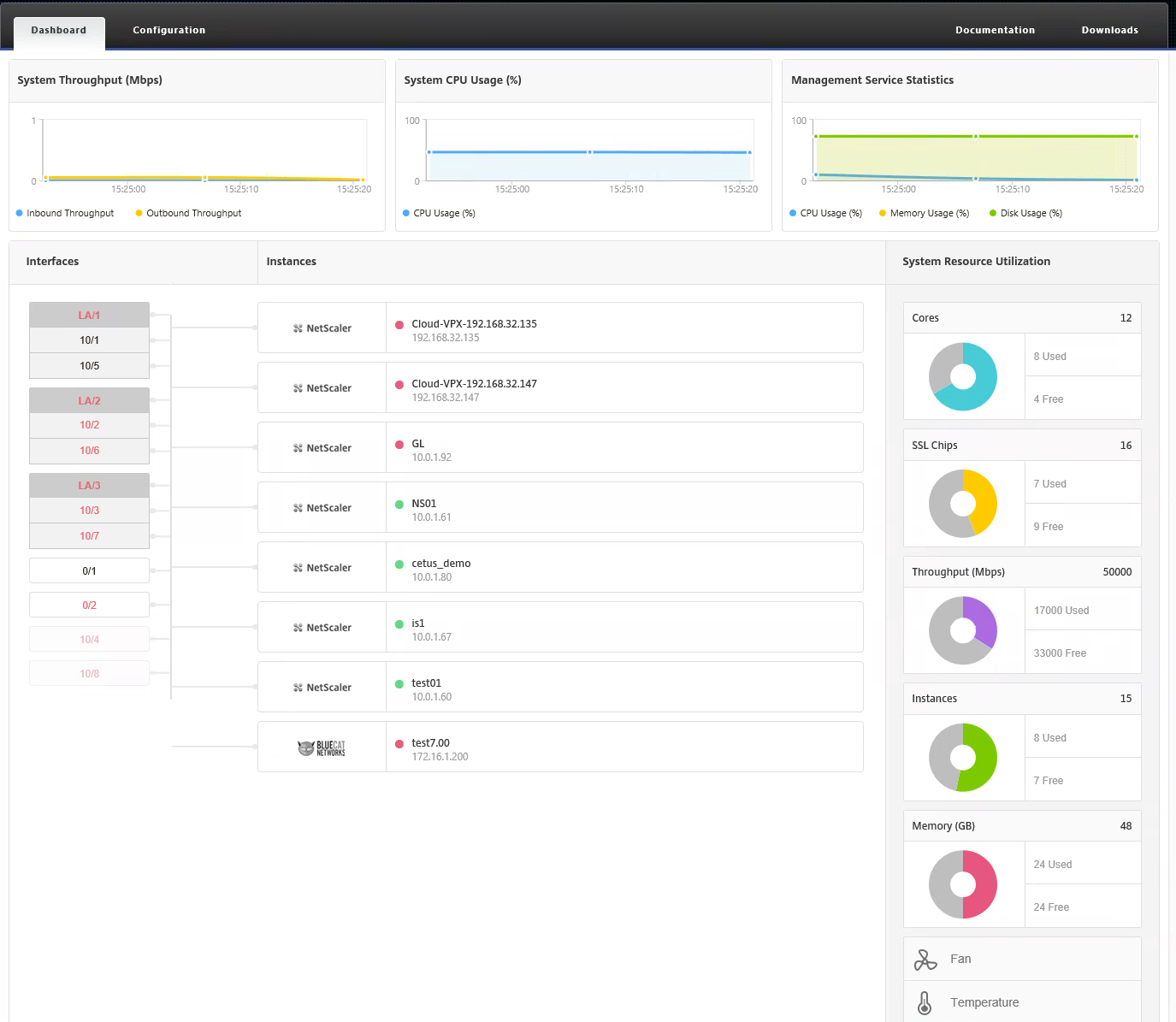The height and width of the screenshot is (1022, 1176).
Task: Click the Temperature thermometer icon
Action: coord(925,1002)
